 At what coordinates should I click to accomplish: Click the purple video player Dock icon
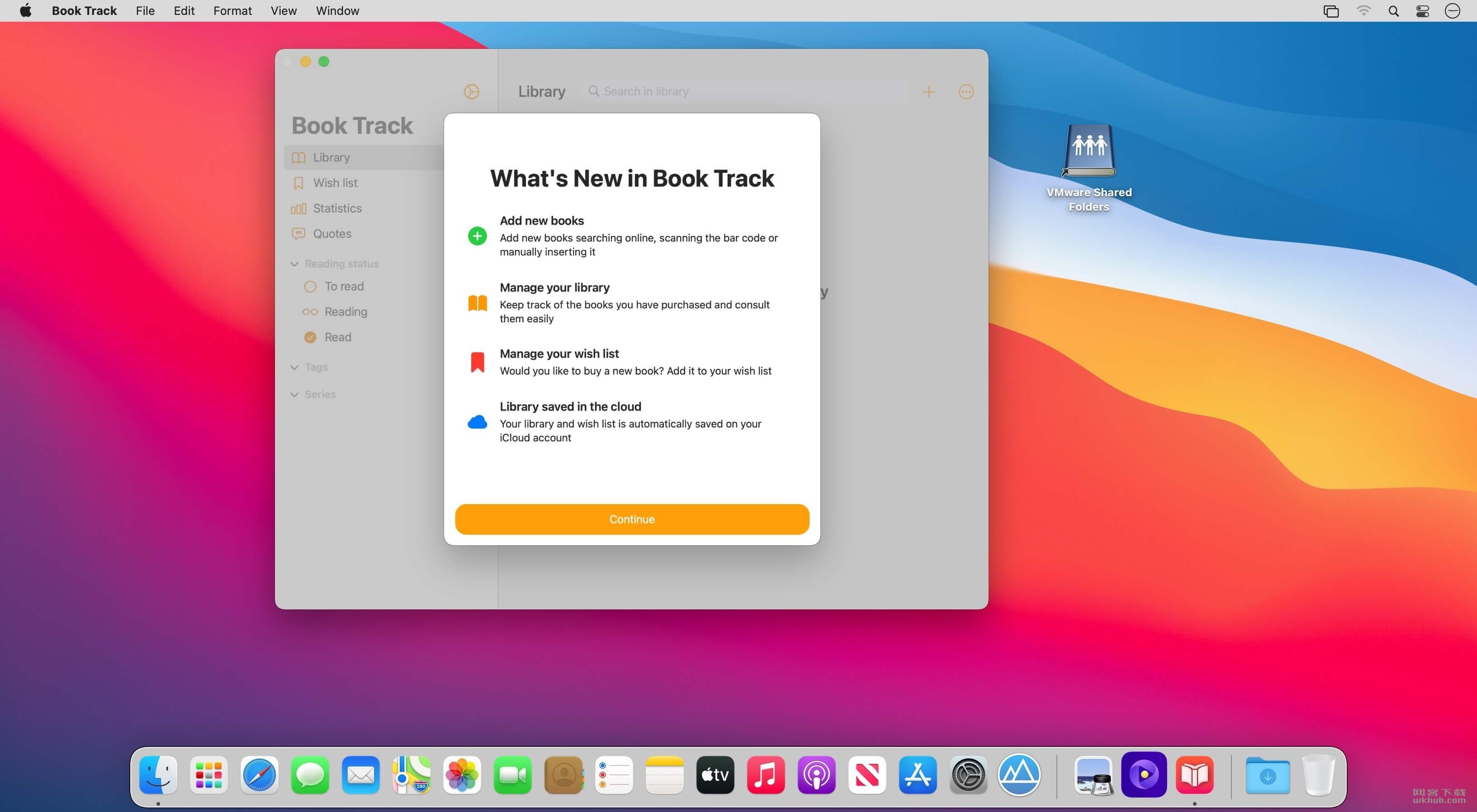1144,775
